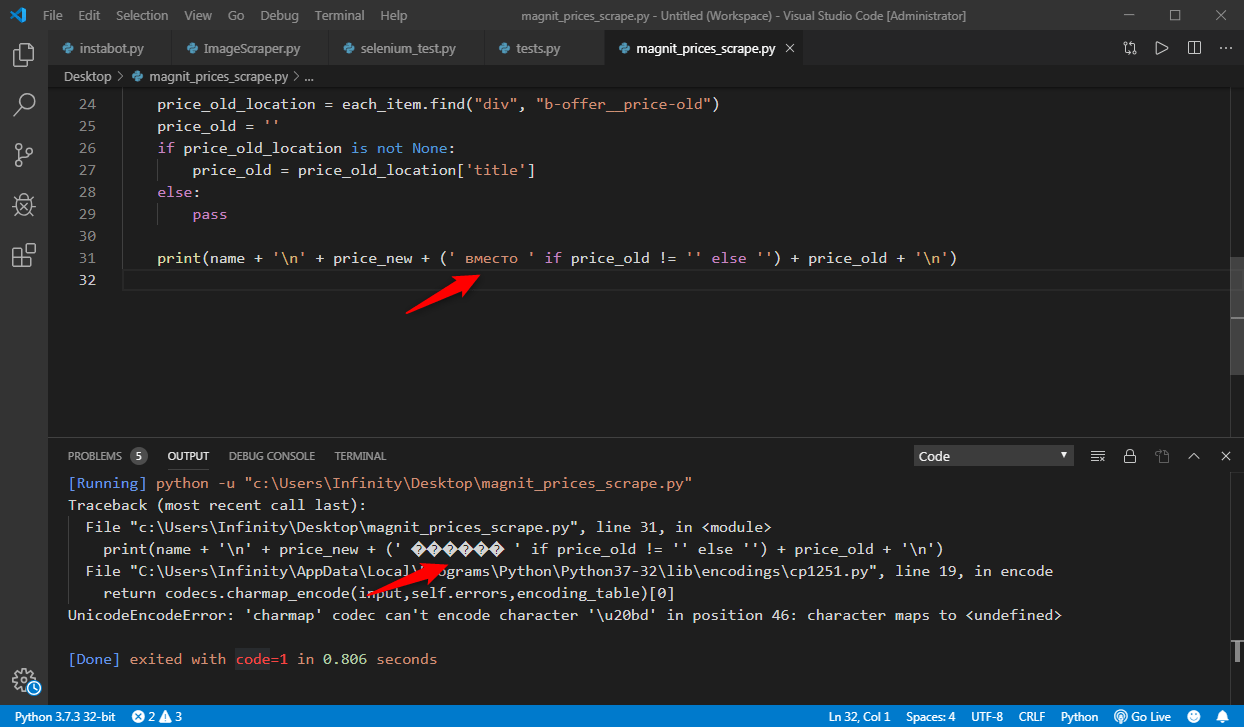Open the Source Control view

pyautogui.click(x=24, y=155)
